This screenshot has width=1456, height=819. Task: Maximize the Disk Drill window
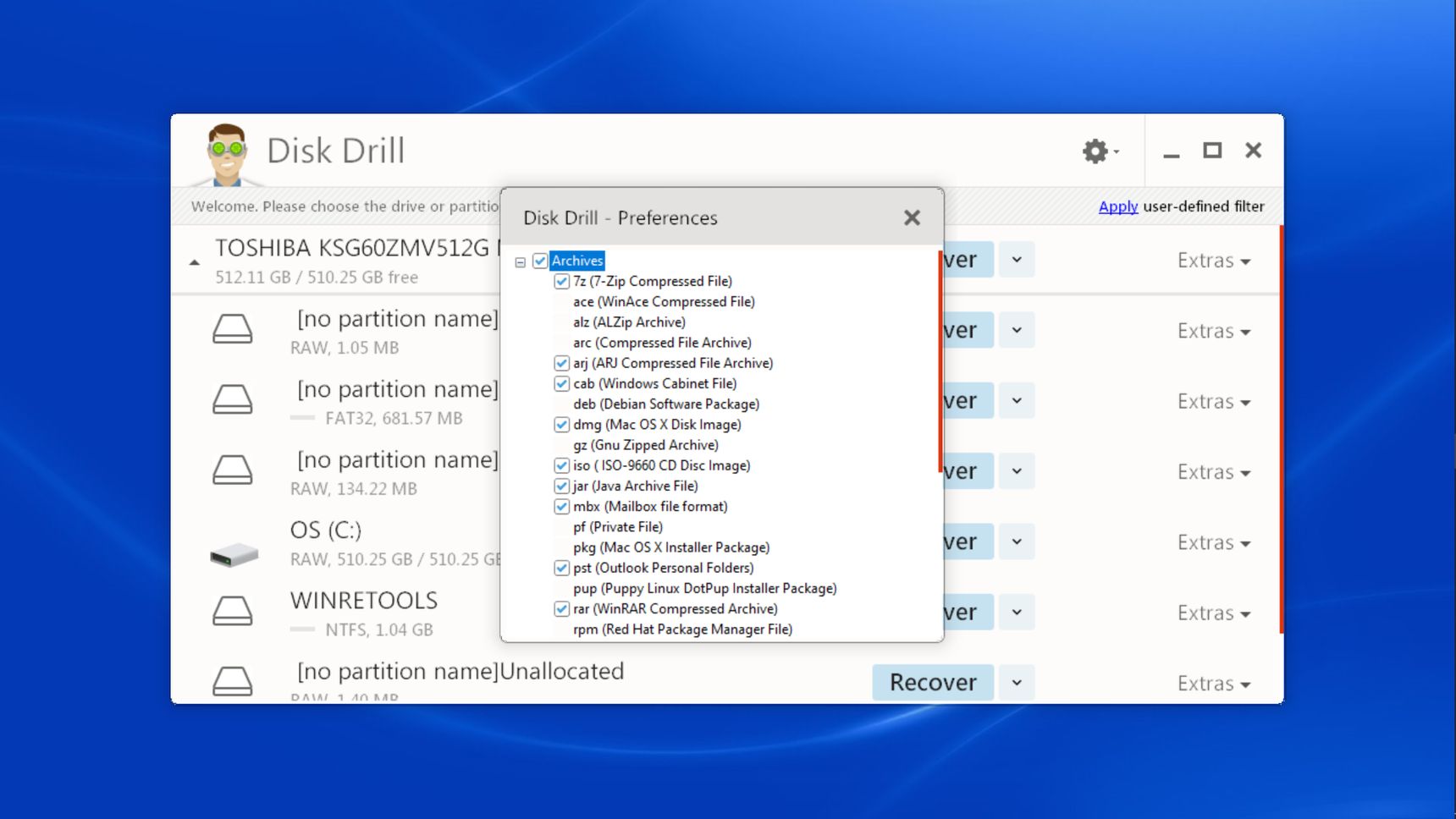1212,151
